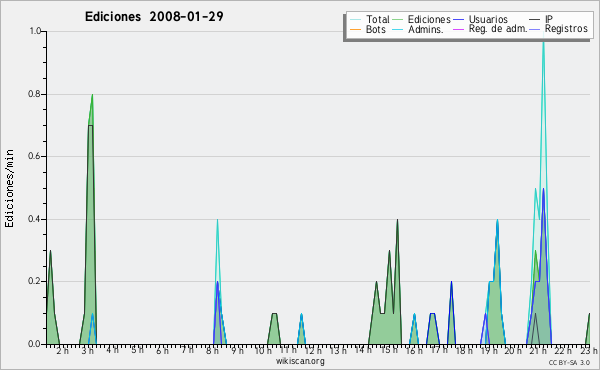Click the Reg. de adm. magenta line
600x370 pixels.
(x=458, y=29)
